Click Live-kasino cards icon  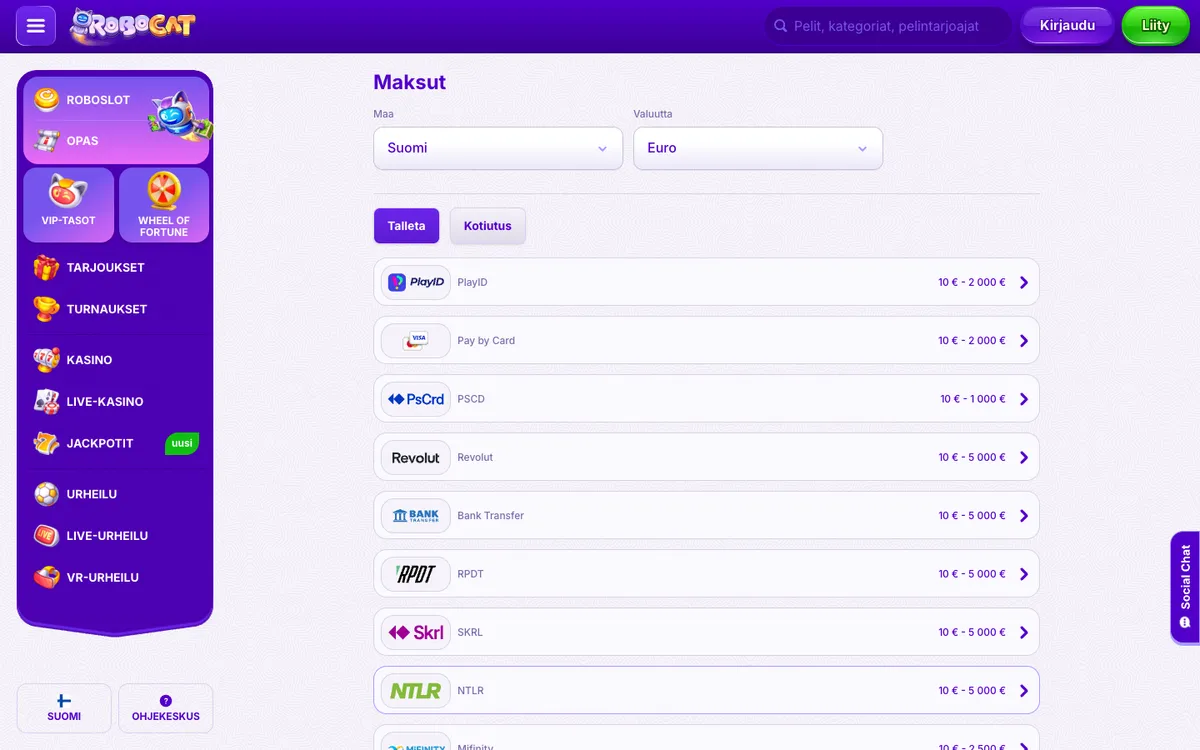click(46, 401)
